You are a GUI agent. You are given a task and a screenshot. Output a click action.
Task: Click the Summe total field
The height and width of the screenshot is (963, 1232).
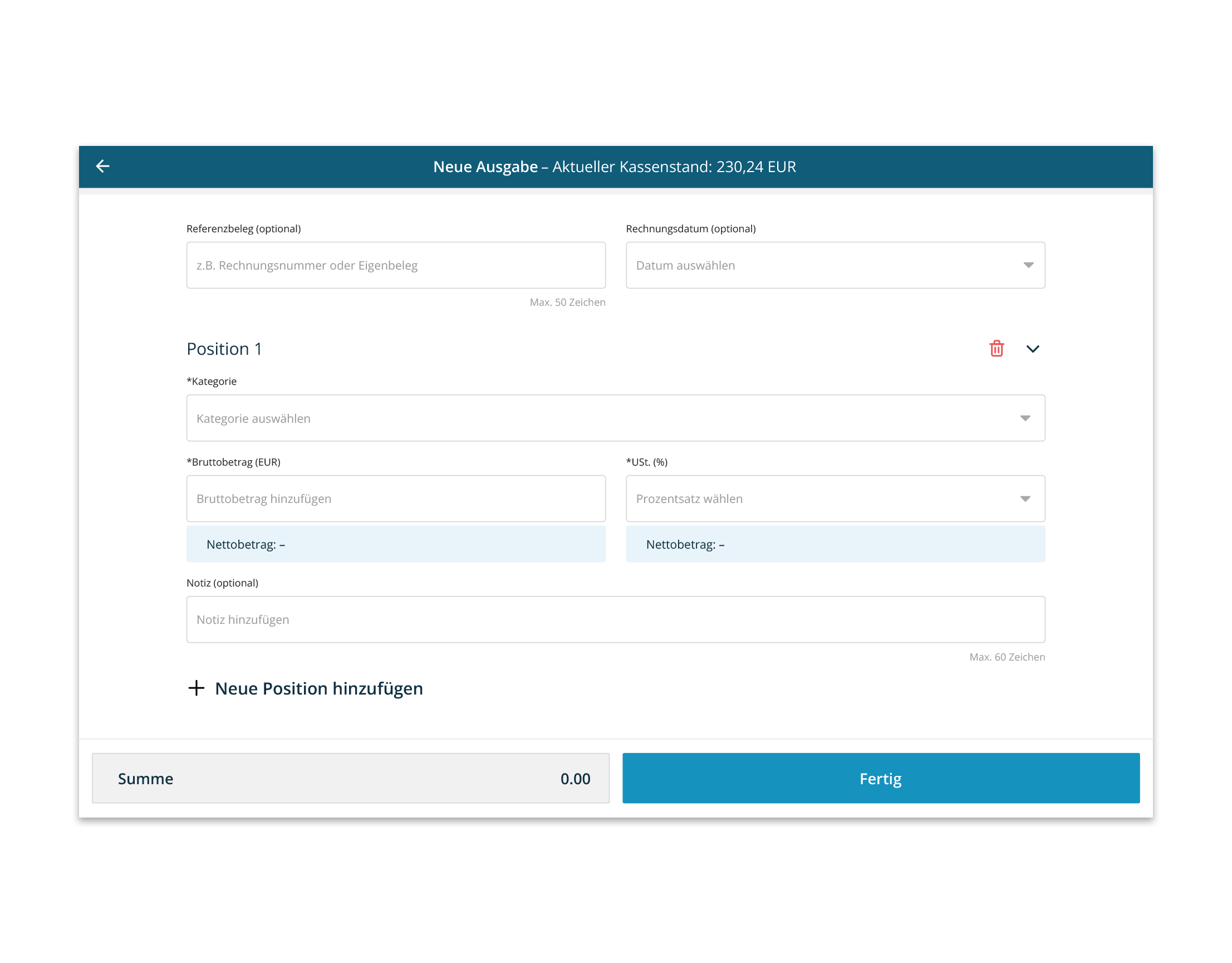pyautogui.click(x=350, y=778)
